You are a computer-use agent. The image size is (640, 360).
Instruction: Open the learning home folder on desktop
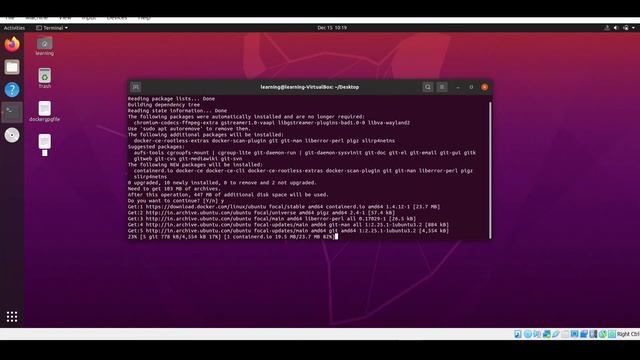pyautogui.click(x=44, y=46)
